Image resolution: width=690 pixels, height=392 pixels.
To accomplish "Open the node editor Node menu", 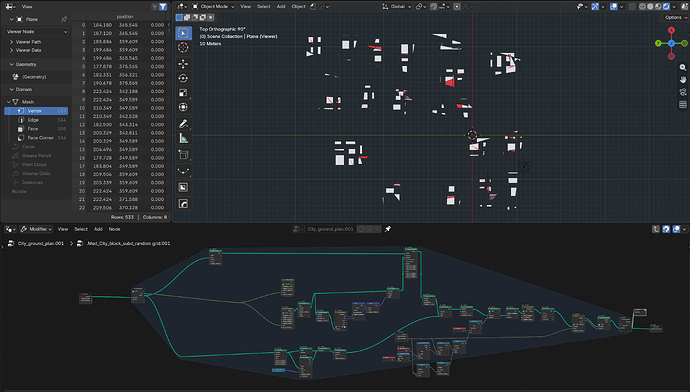I will [x=114, y=229].
